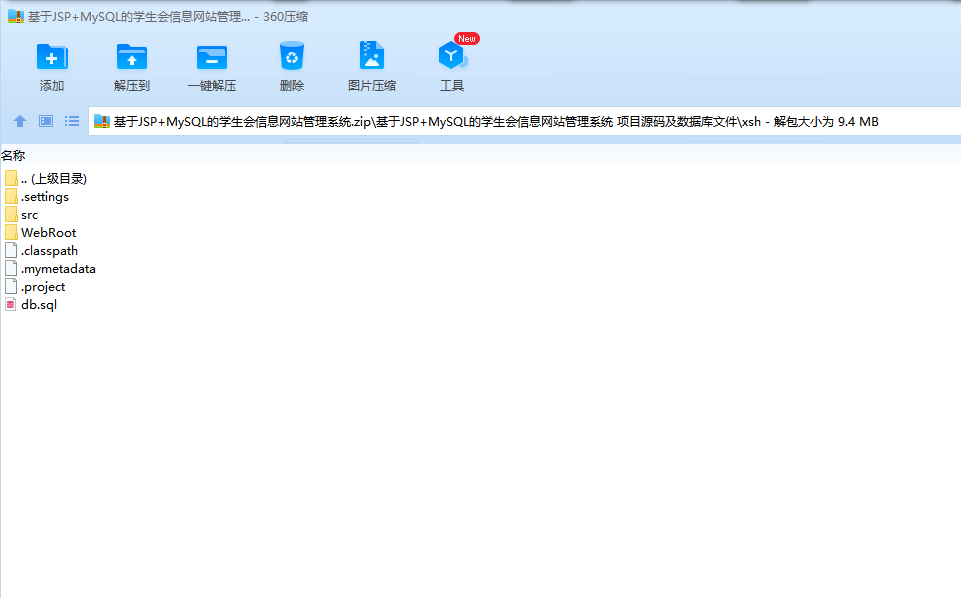Click the folder icon next to .settings
This screenshot has height=598, width=961.
[11, 197]
